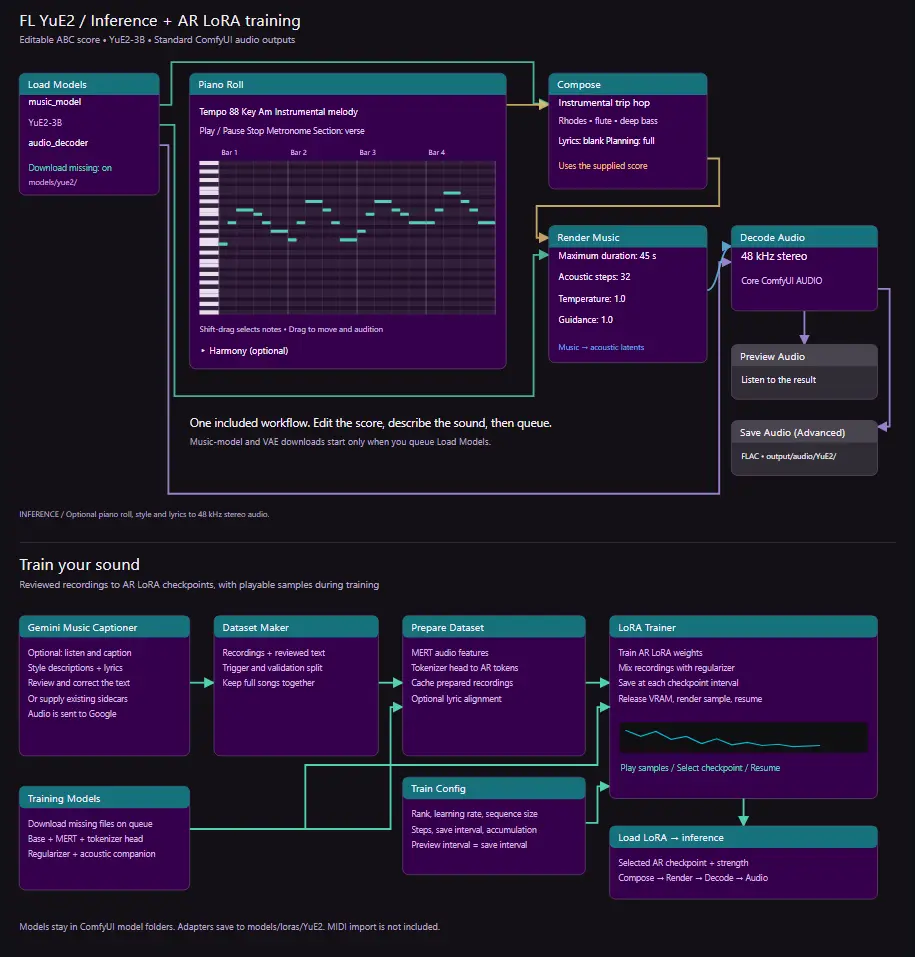
Task: Select the Prepare Dataset node title
Action: (x=447, y=627)
